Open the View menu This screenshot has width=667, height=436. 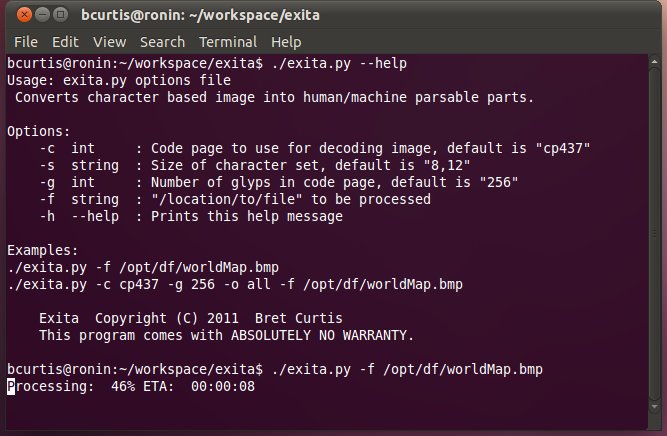click(x=109, y=42)
